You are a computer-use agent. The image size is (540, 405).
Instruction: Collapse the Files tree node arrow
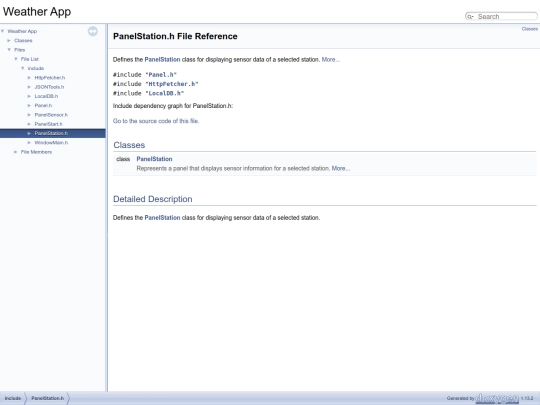[x=9, y=50]
